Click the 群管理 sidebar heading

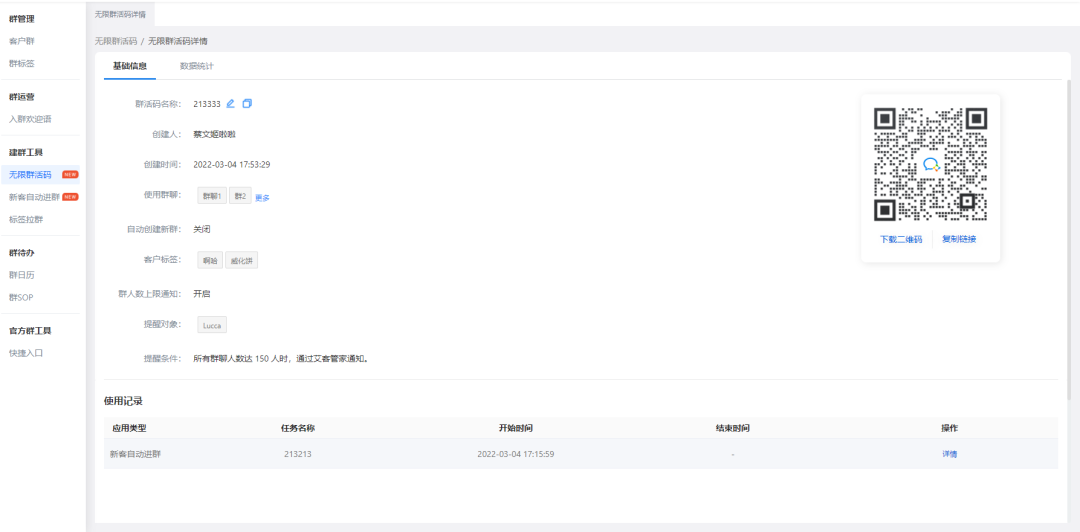[x=21, y=19]
